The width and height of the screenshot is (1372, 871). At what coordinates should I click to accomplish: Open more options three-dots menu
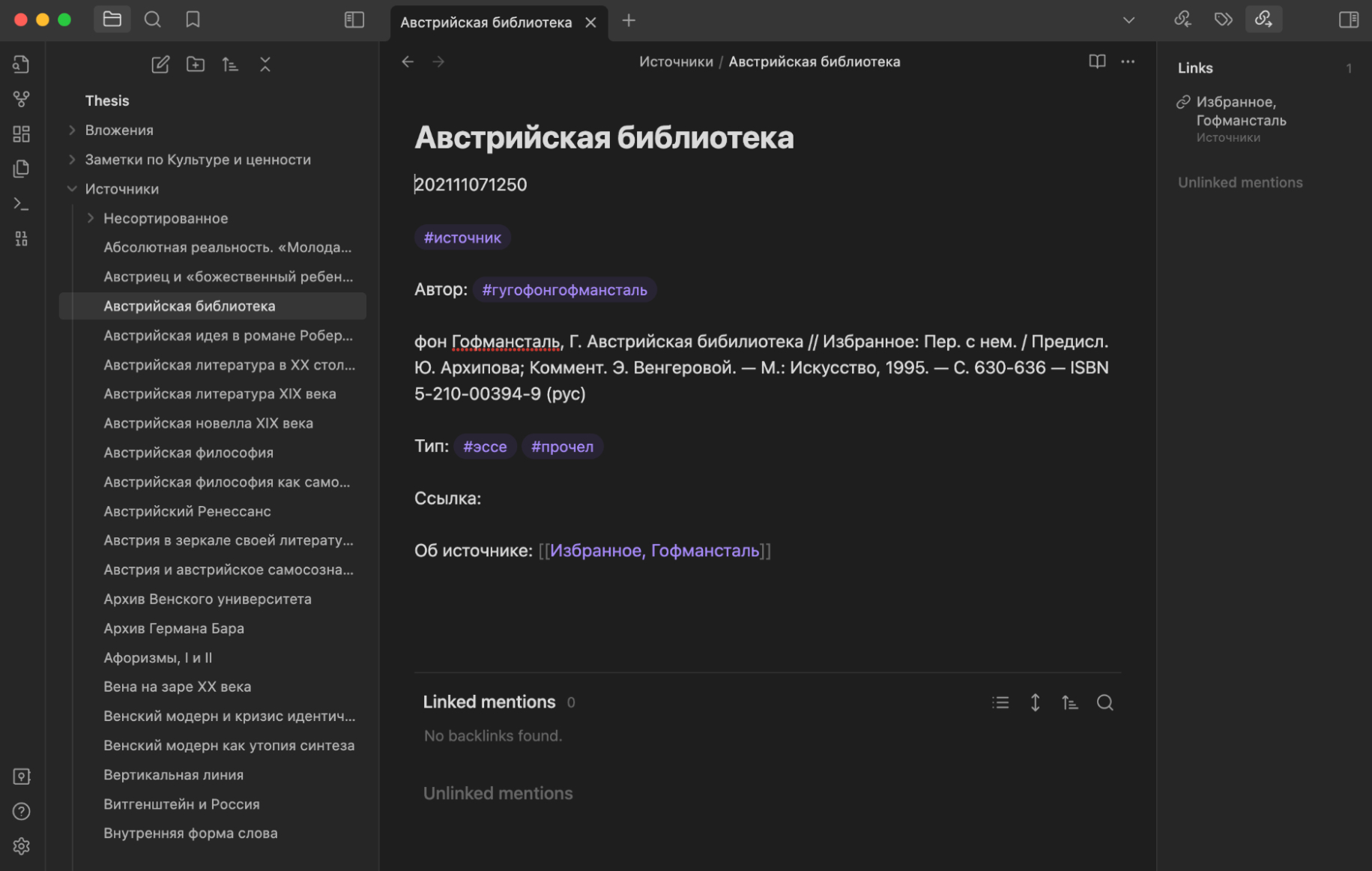tap(1128, 61)
